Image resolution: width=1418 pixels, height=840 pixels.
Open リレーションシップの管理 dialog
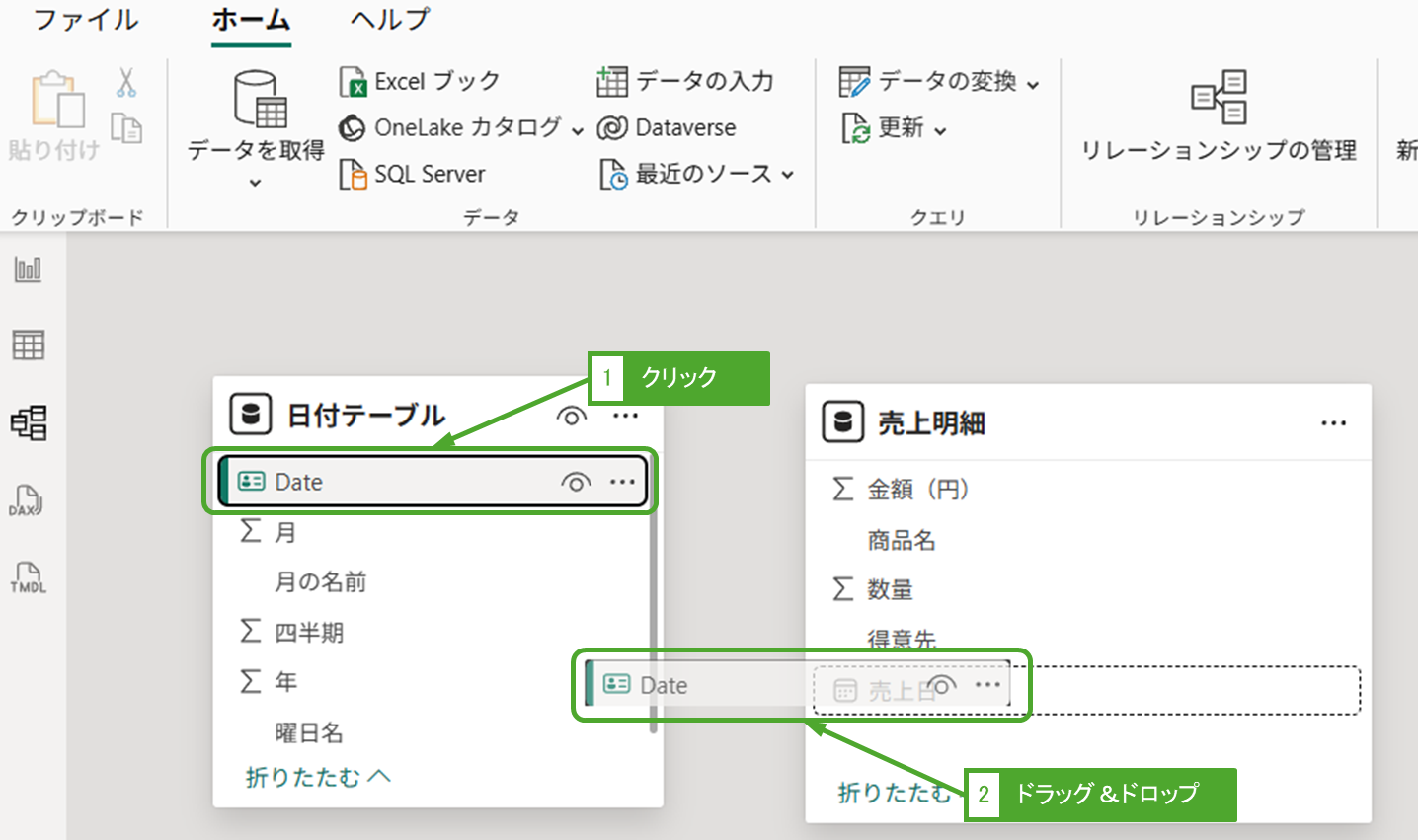point(1219,116)
